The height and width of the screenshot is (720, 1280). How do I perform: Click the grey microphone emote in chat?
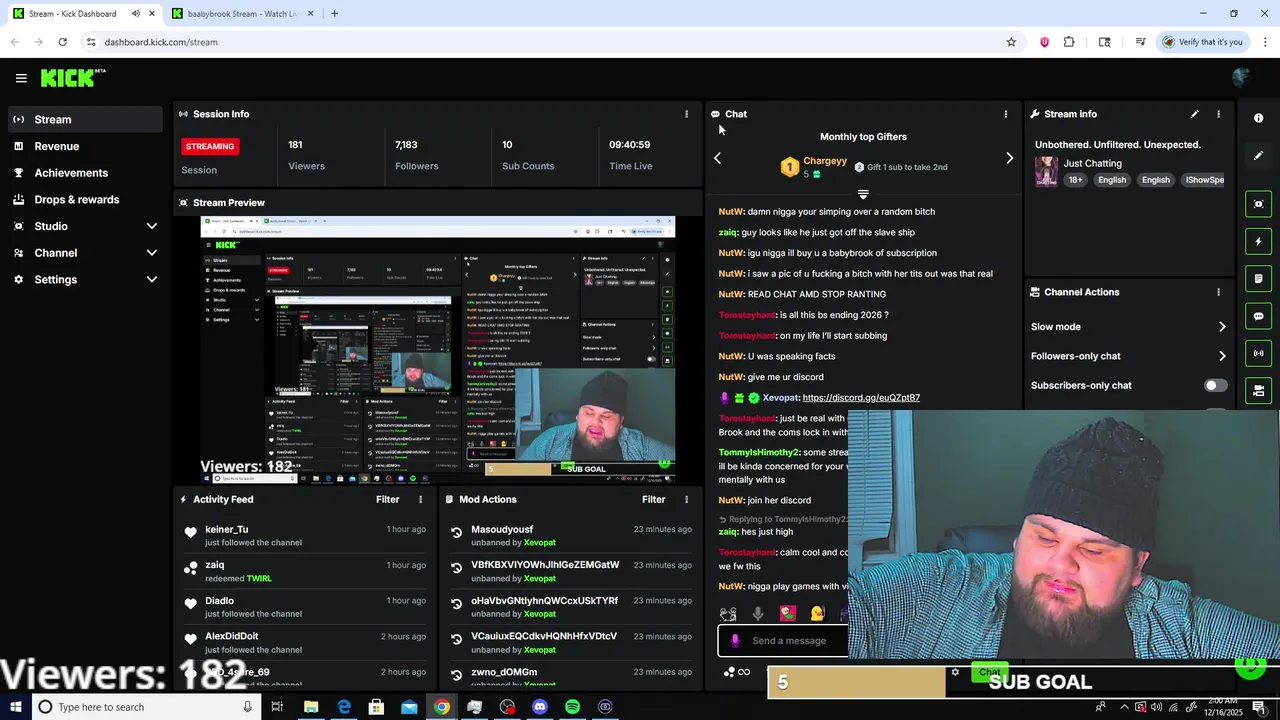click(x=758, y=613)
